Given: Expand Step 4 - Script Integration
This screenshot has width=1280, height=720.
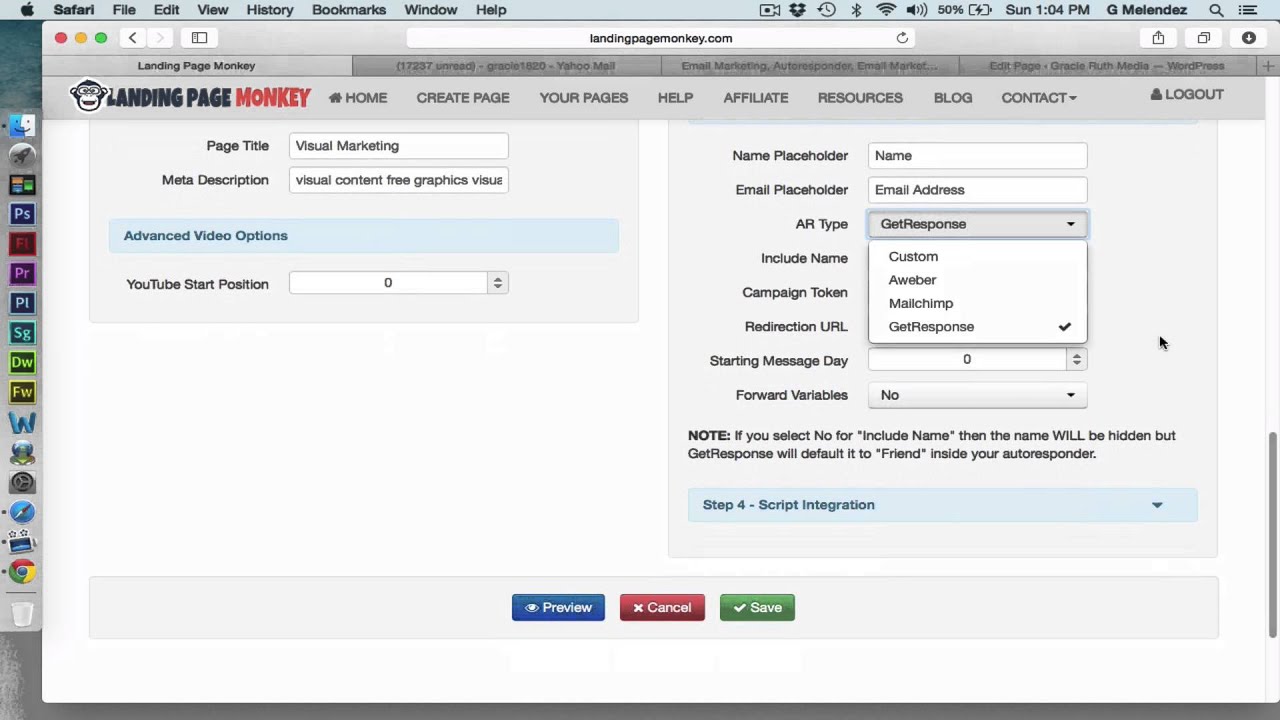Looking at the screenshot, I should 942,505.
